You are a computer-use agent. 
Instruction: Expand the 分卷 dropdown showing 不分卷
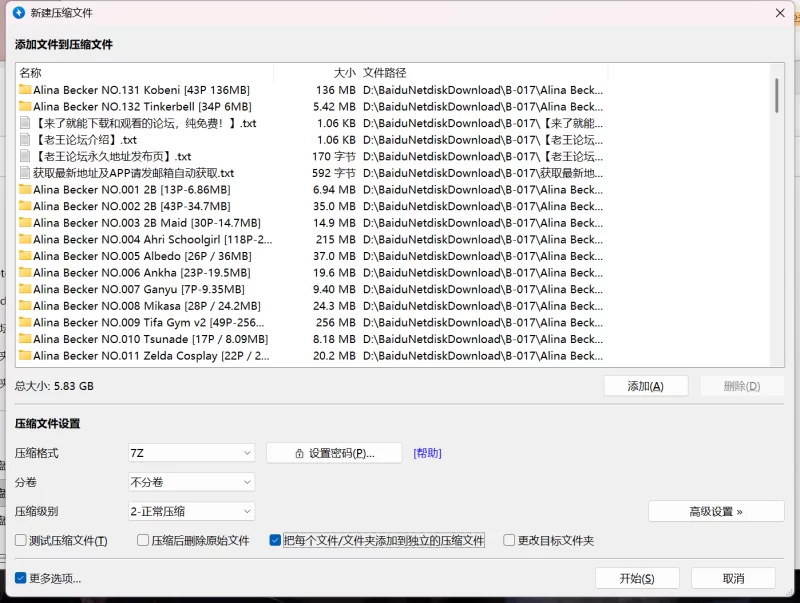[x=191, y=482]
